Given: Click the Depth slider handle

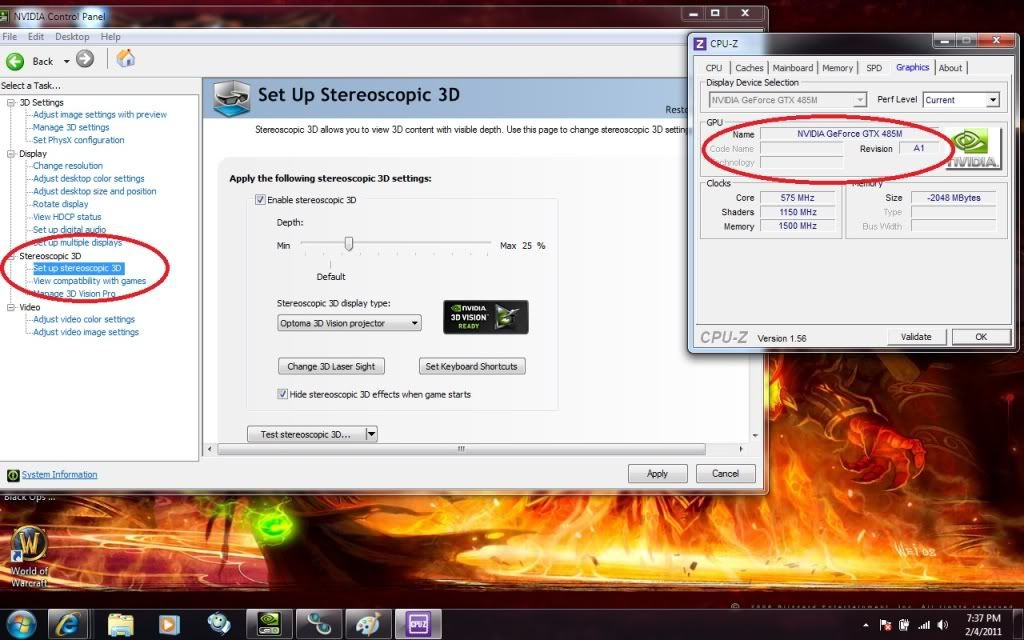Looking at the screenshot, I should 349,244.
